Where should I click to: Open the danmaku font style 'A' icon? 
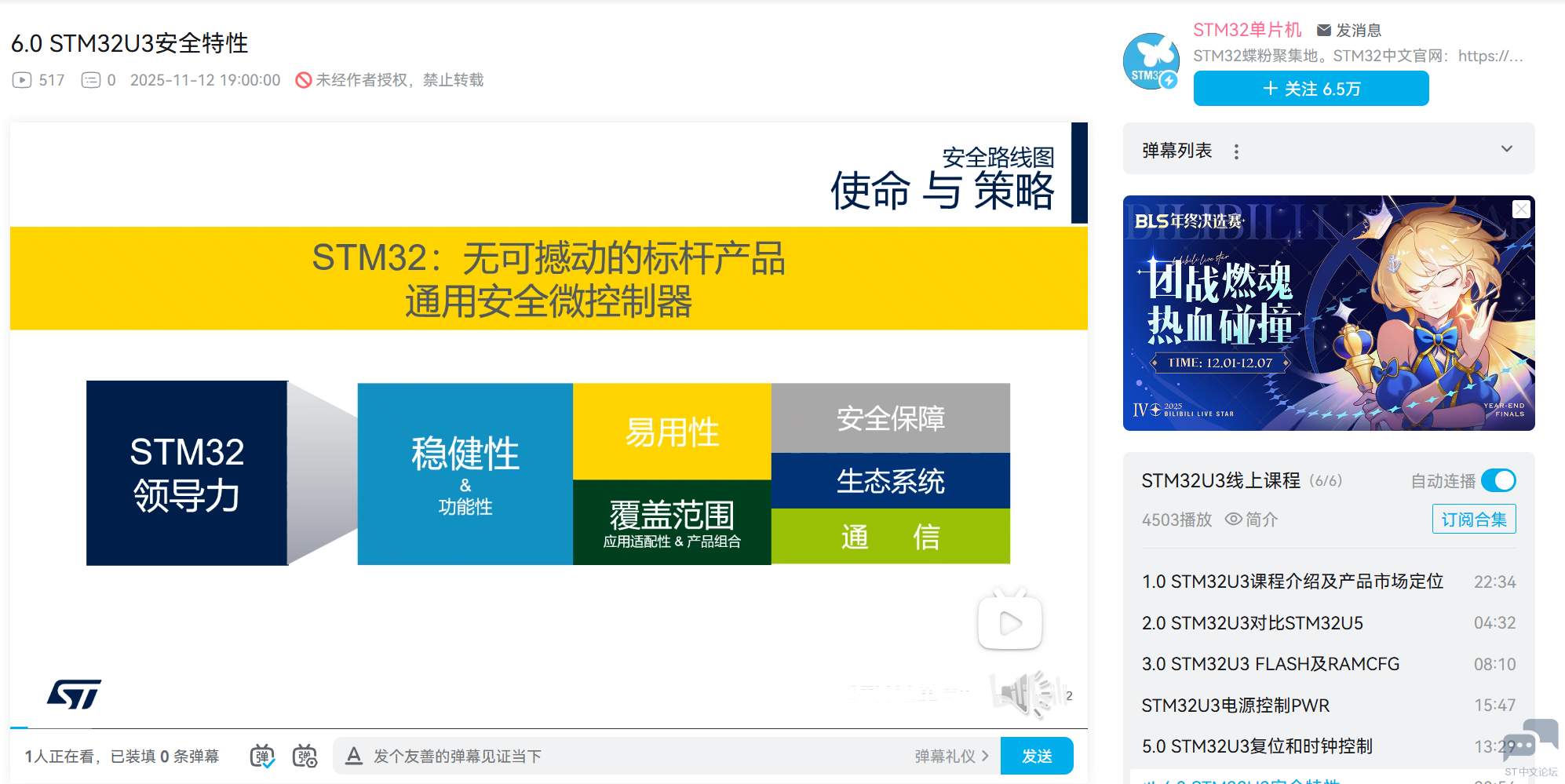pos(354,756)
